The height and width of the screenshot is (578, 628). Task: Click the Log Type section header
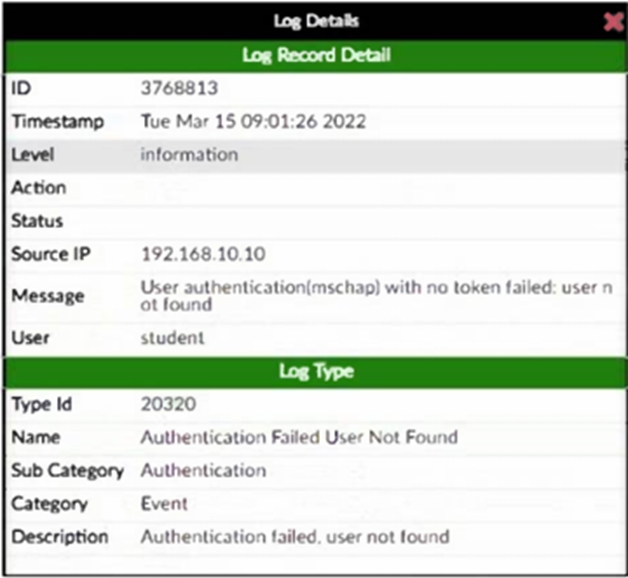click(x=316, y=372)
